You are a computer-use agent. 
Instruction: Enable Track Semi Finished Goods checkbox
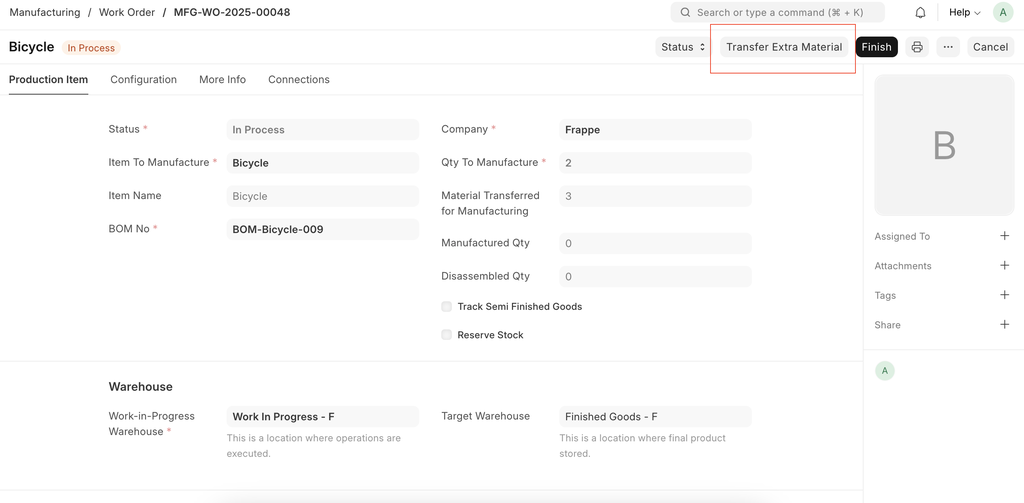pyautogui.click(x=447, y=307)
